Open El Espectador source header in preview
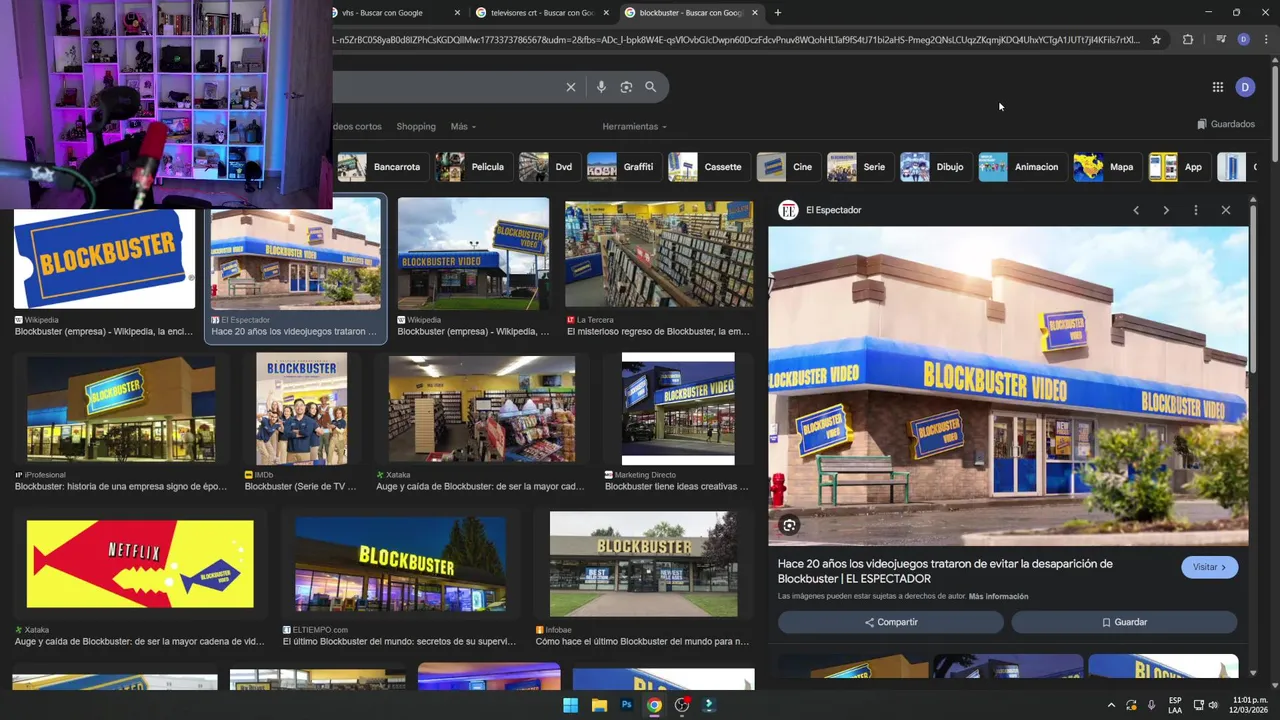The image size is (1280, 720). pos(820,210)
